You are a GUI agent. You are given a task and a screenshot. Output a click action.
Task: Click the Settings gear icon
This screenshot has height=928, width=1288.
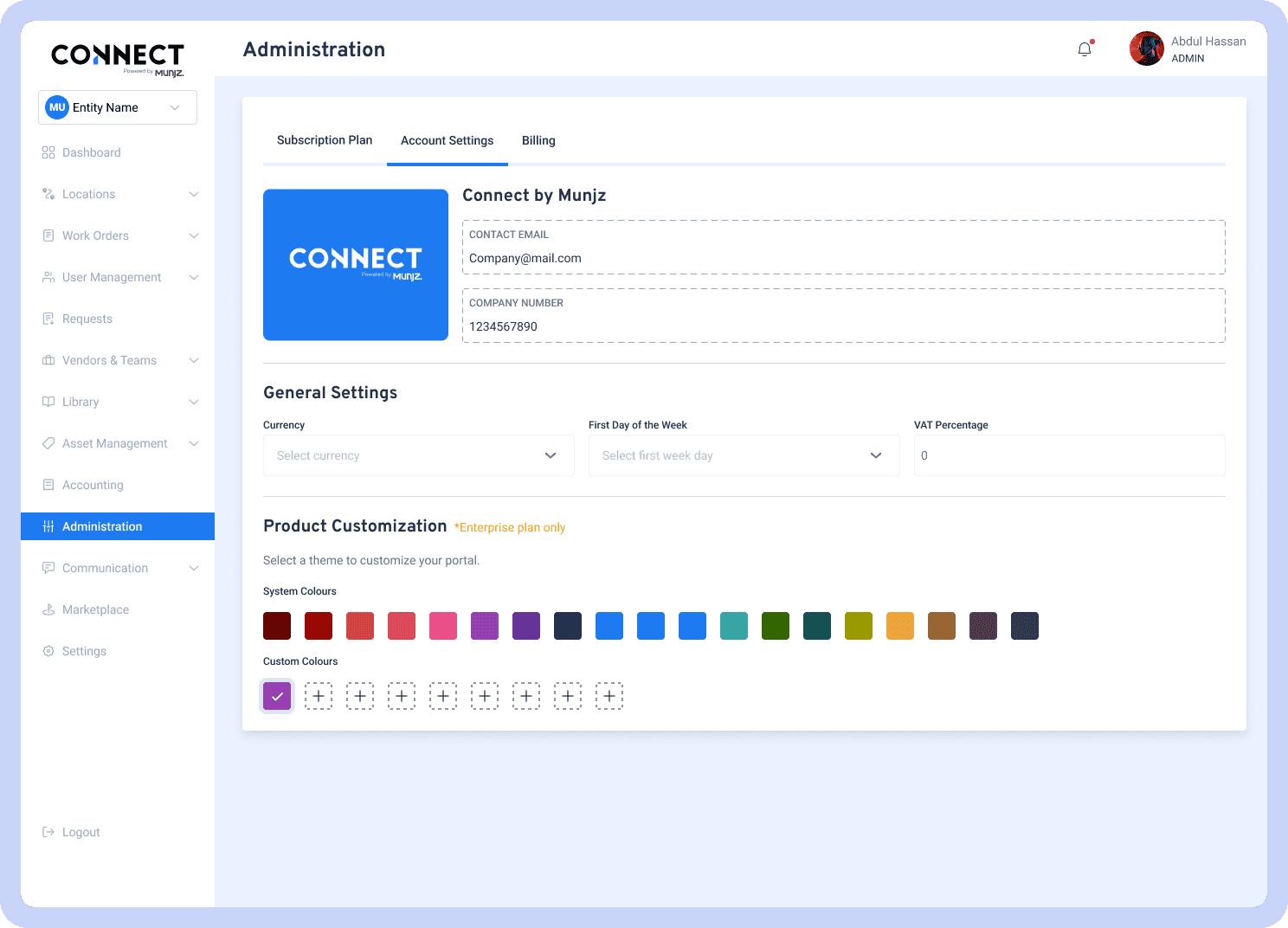pos(48,651)
